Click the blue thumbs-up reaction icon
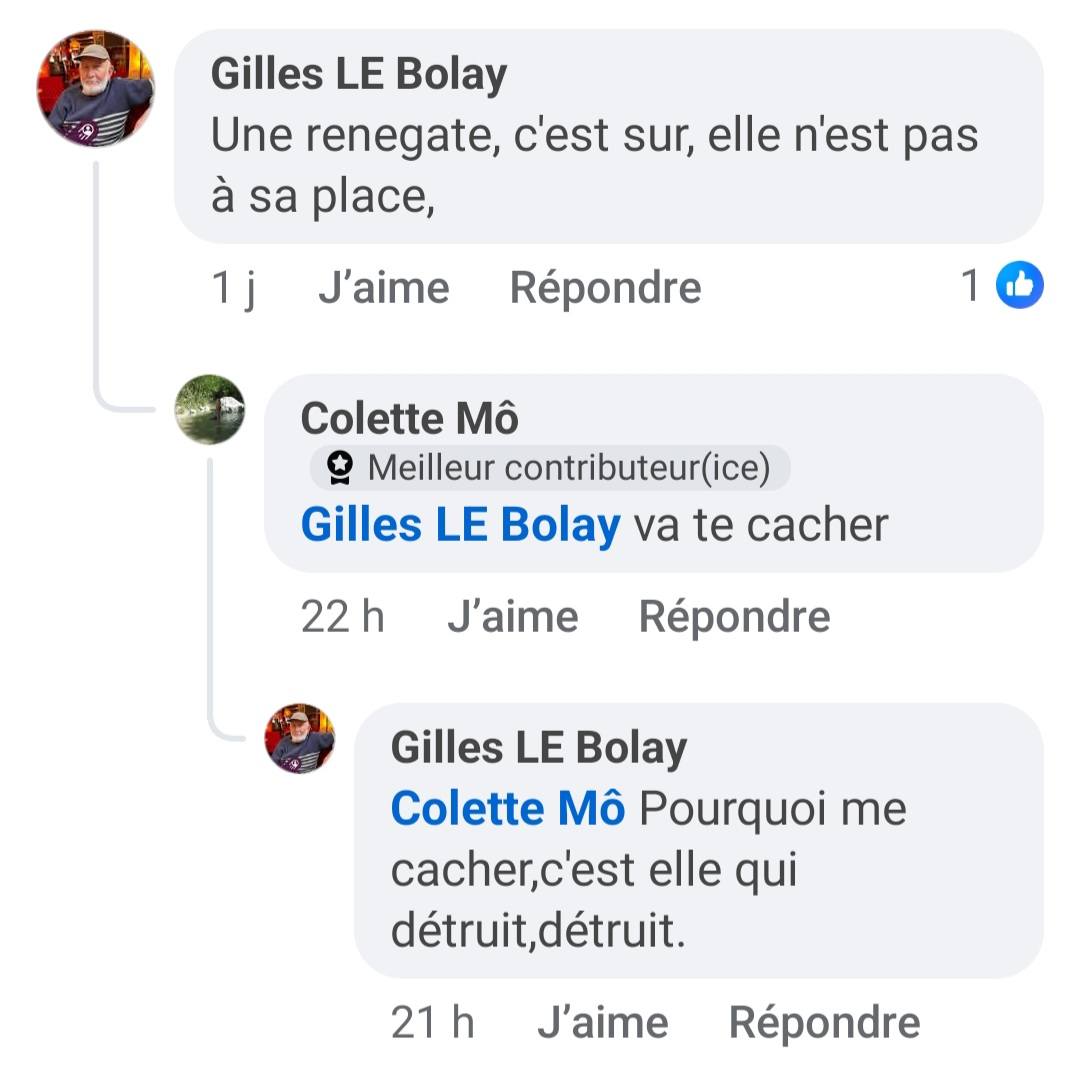 (x=1019, y=287)
